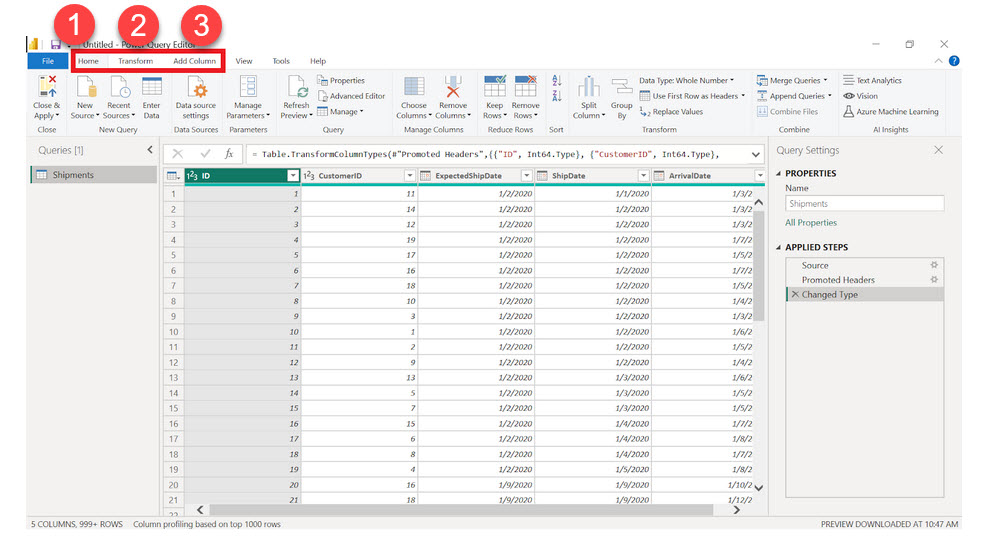The width and height of the screenshot is (990, 554).
Task: Switch to the View tab
Action: 244,61
